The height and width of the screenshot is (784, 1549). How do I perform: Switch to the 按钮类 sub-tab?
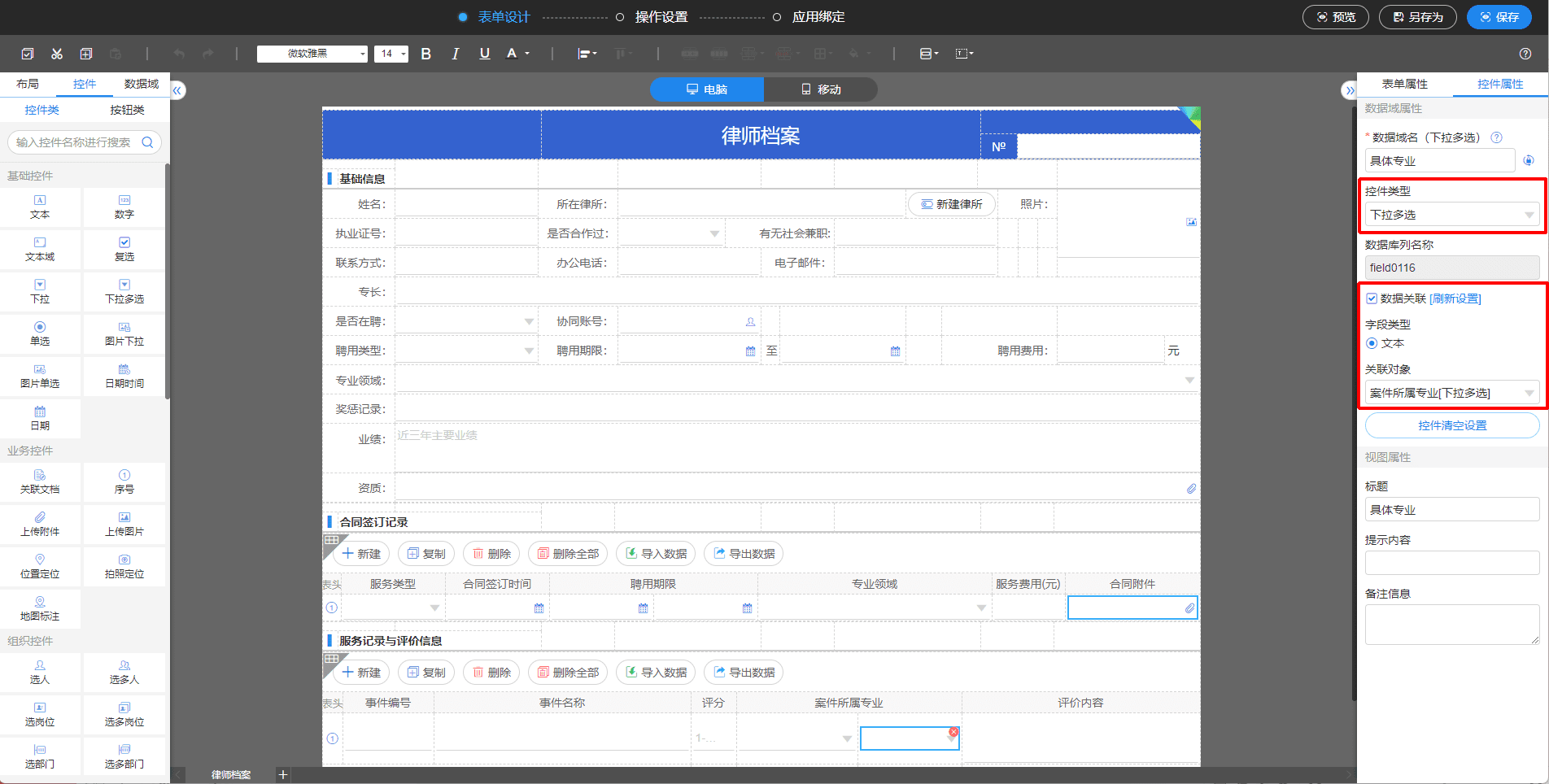point(127,110)
